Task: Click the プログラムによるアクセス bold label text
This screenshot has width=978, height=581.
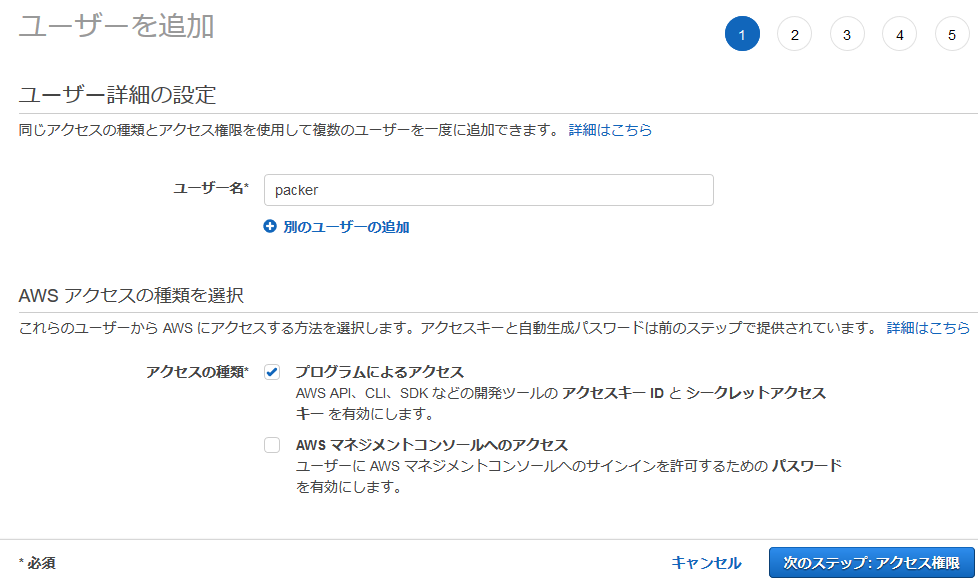Action: (x=379, y=372)
